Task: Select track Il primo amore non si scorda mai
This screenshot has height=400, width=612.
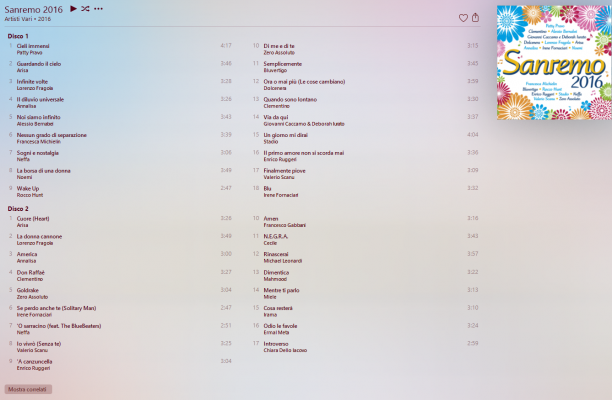Action: [x=304, y=153]
